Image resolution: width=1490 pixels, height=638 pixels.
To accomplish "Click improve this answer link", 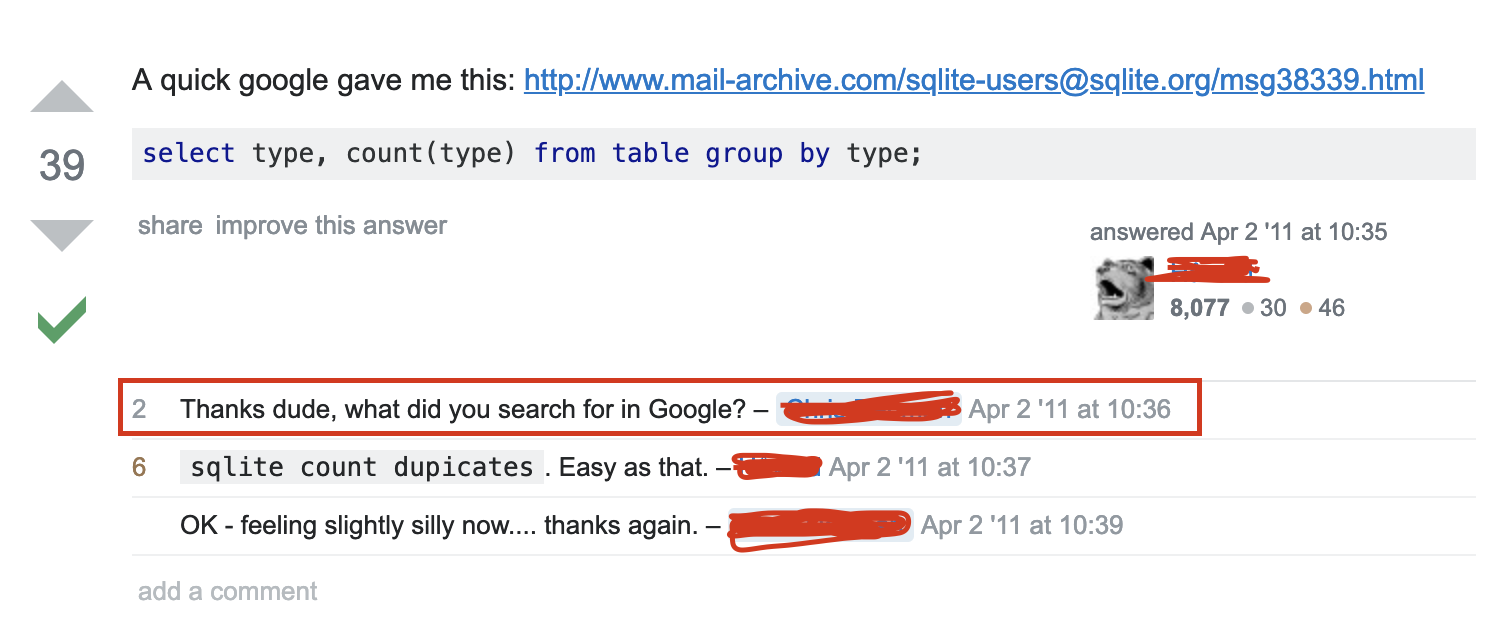I will click(331, 226).
